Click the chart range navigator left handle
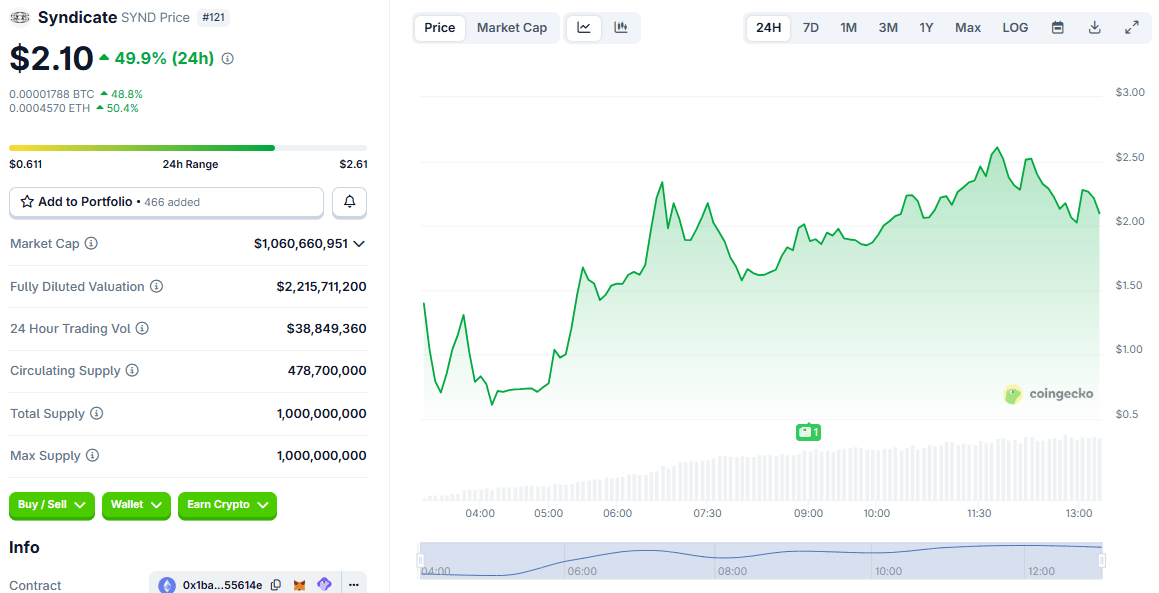The image size is (1159, 593). 421,560
